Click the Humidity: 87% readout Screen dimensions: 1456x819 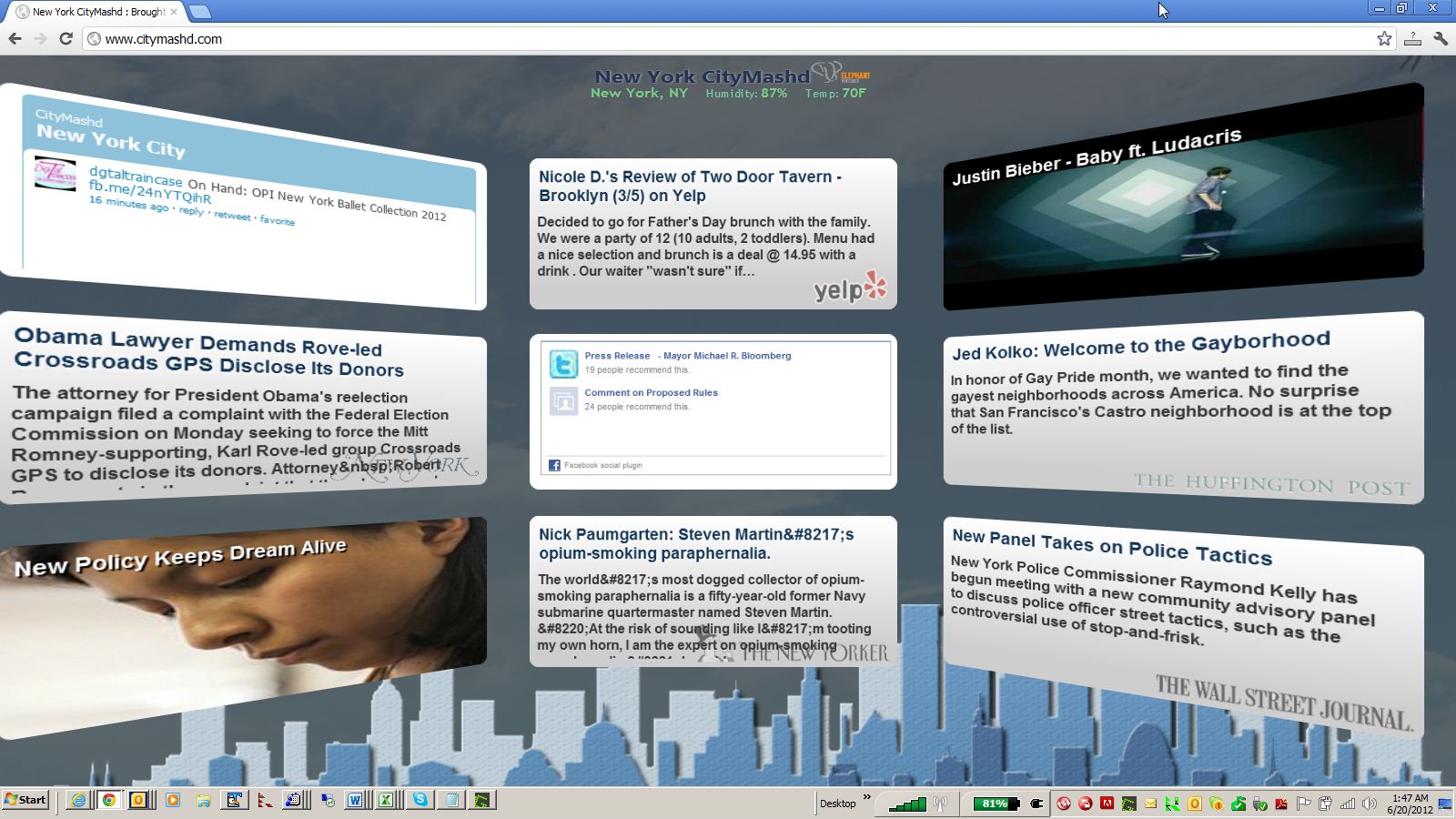coord(746,93)
